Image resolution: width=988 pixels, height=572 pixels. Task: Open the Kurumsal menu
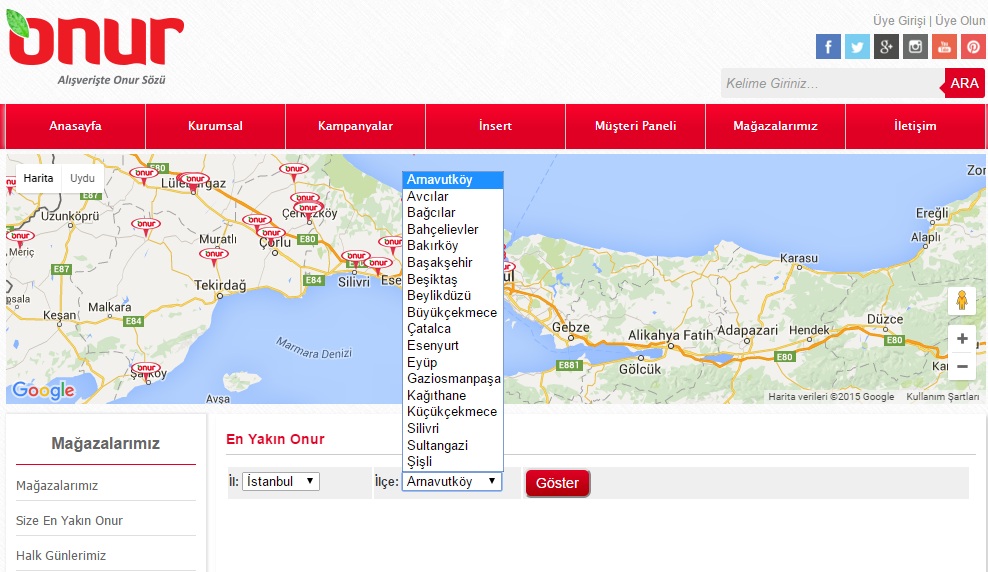(x=215, y=126)
